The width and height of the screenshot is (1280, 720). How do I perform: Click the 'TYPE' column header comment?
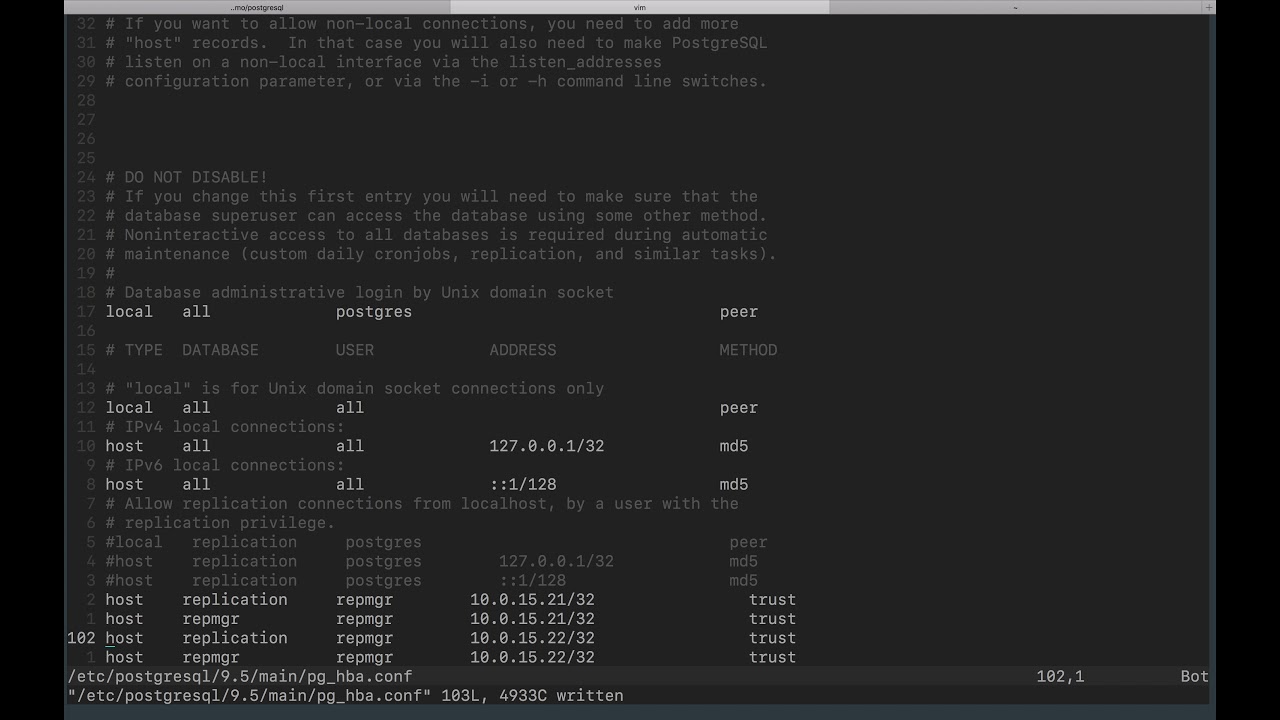[x=143, y=350]
